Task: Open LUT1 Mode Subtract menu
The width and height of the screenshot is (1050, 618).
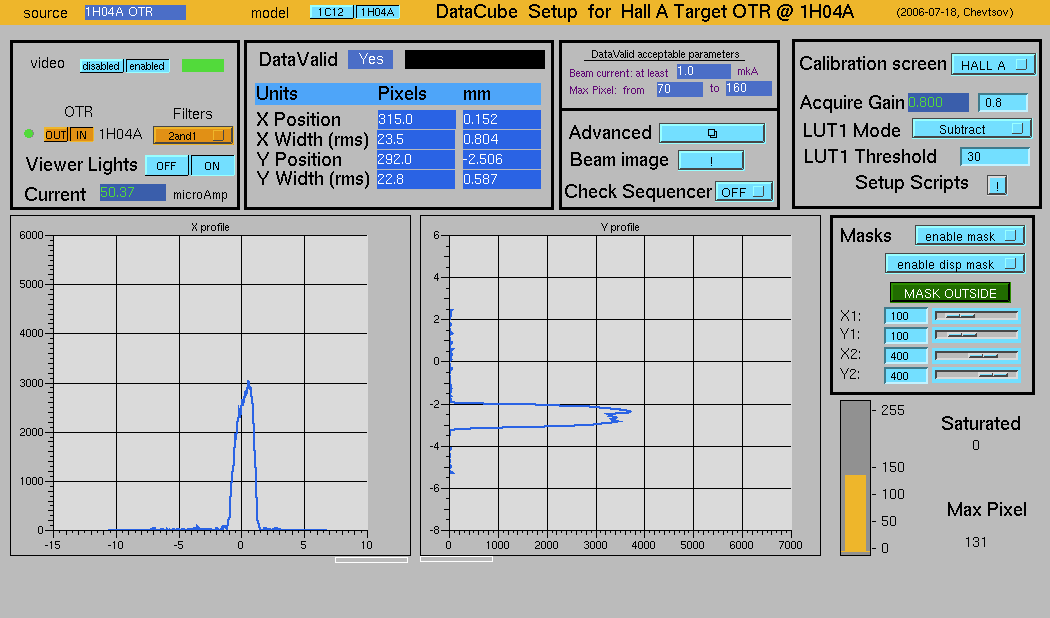Action: pyautogui.click(x=971, y=129)
